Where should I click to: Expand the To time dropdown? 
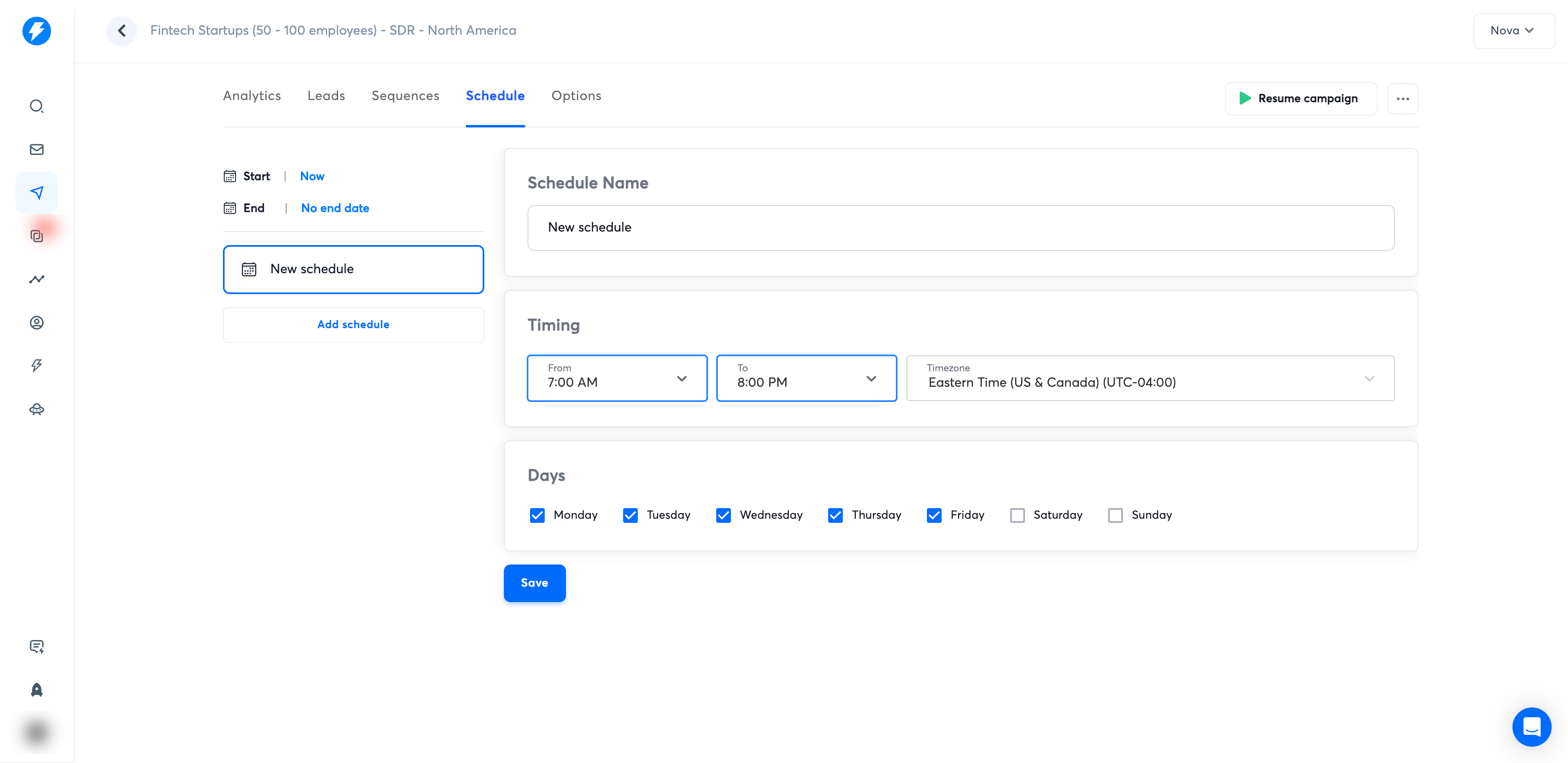tap(806, 378)
